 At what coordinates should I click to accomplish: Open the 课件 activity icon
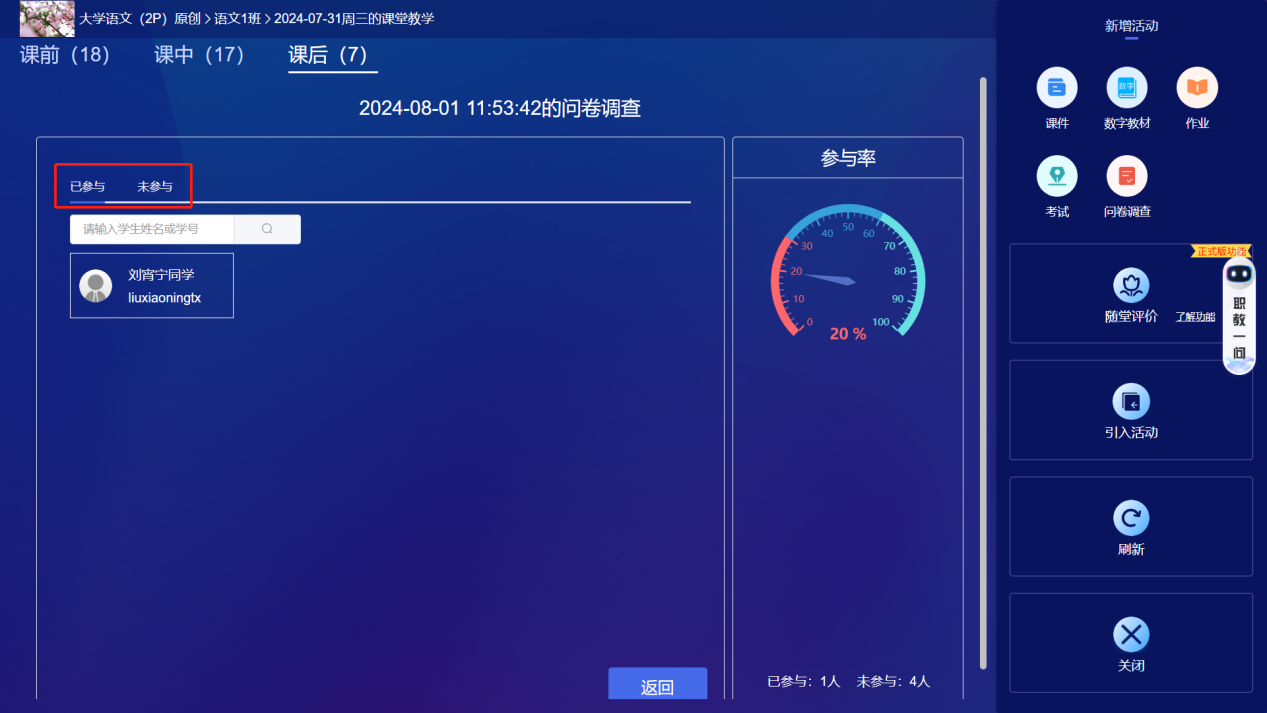coord(1057,88)
